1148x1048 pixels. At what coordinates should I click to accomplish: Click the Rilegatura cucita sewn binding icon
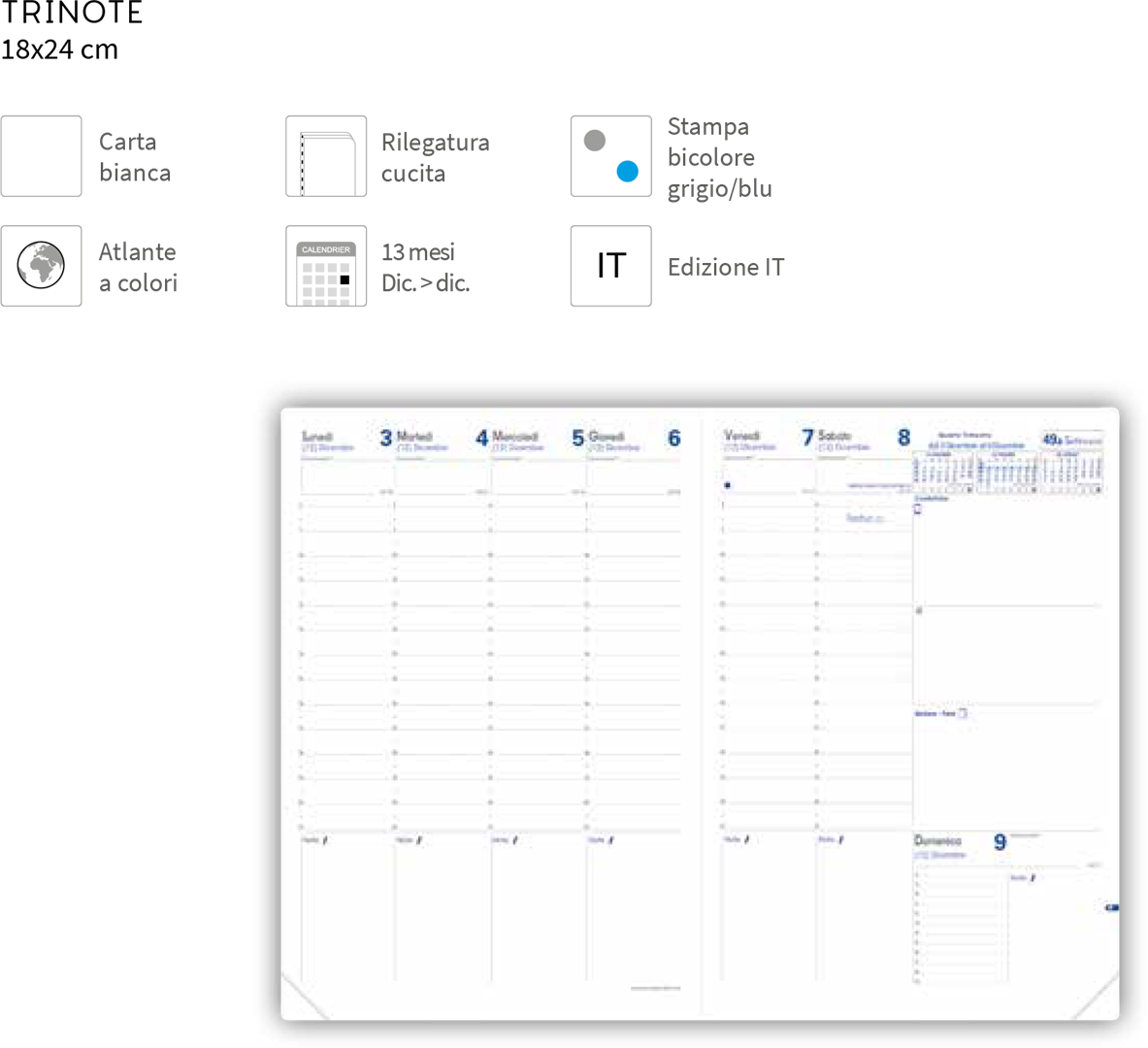pyautogui.click(x=326, y=156)
